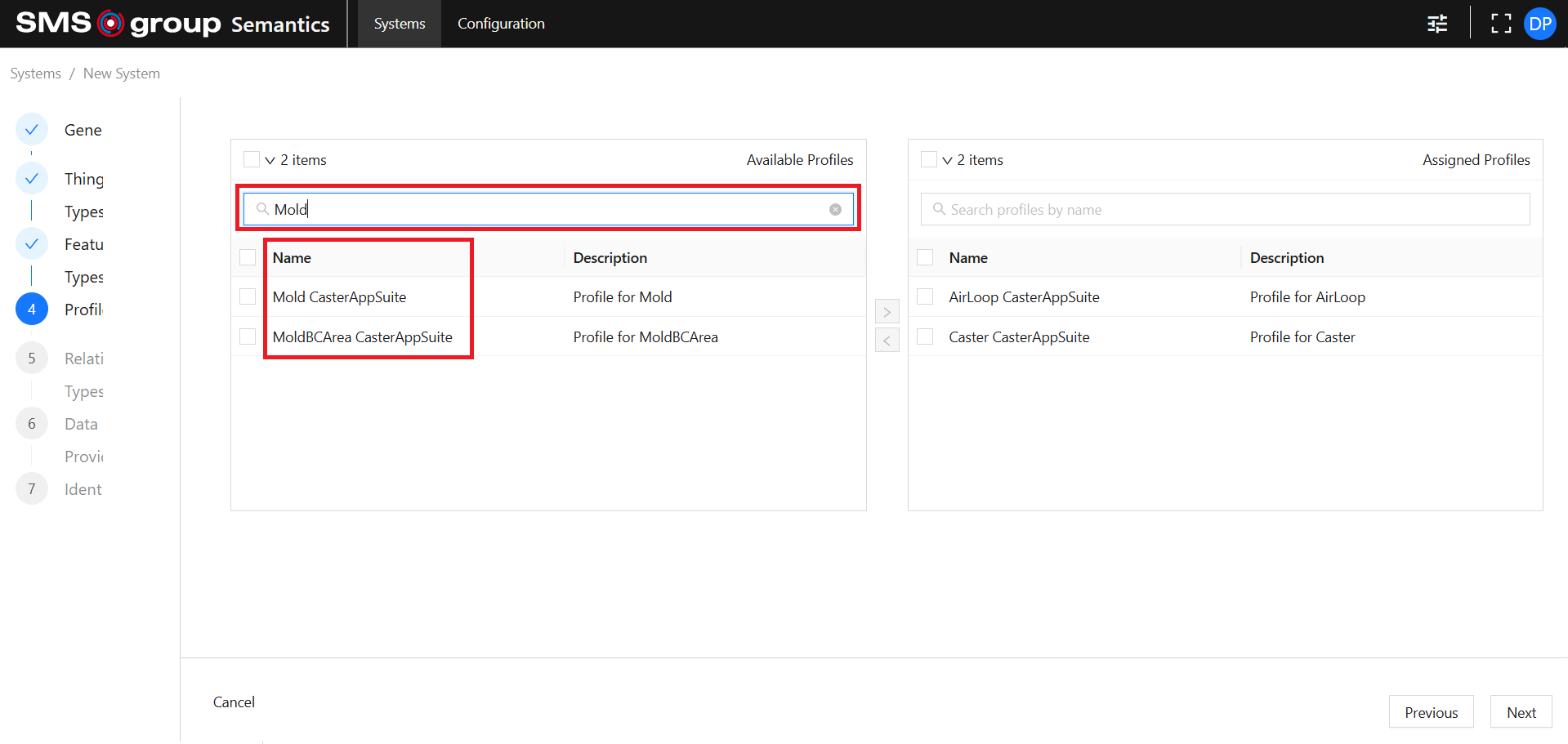Screen dimensions: 1568x744
Task: Click Description column header in Available Profiles
Action: [610, 258]
